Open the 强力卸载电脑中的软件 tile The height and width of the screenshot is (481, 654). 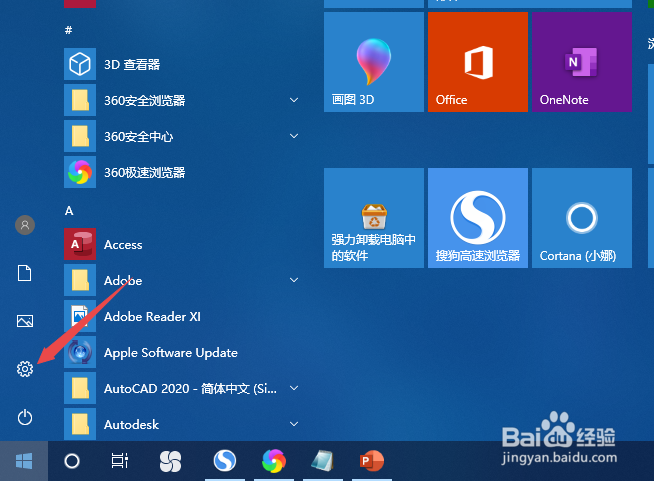tap(374, 218)
